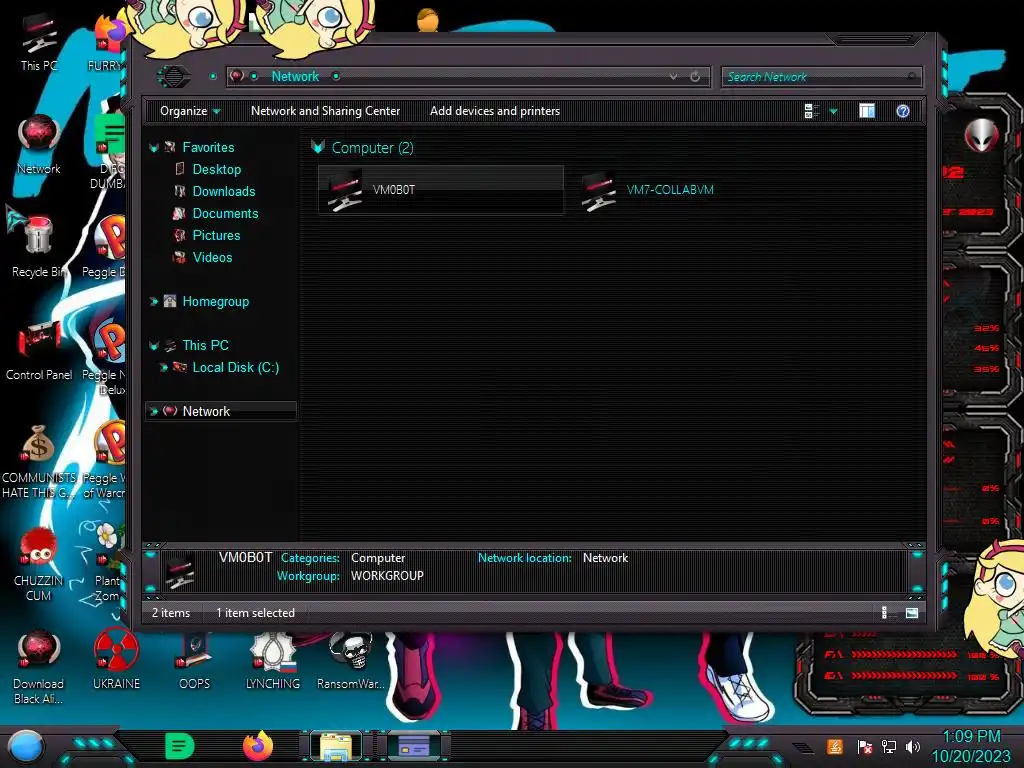Collapse the This PC tree node
Viewport: 1024px width, 768px height.
(154, 345)
